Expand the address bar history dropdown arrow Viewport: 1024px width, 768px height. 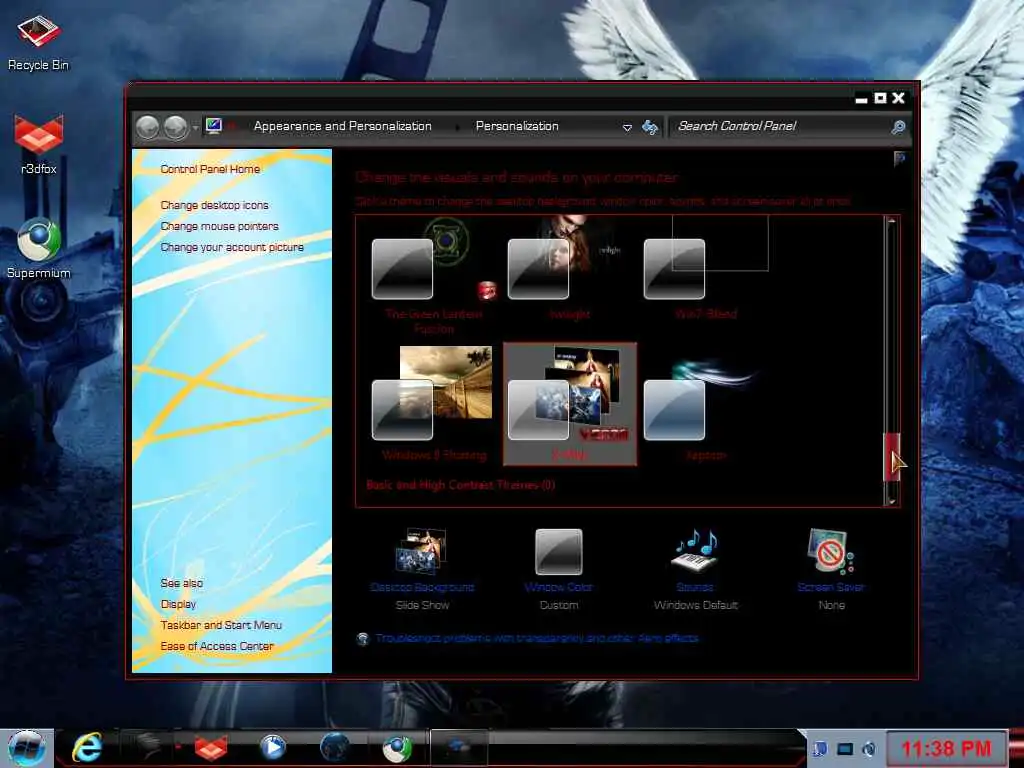[627, 127]
